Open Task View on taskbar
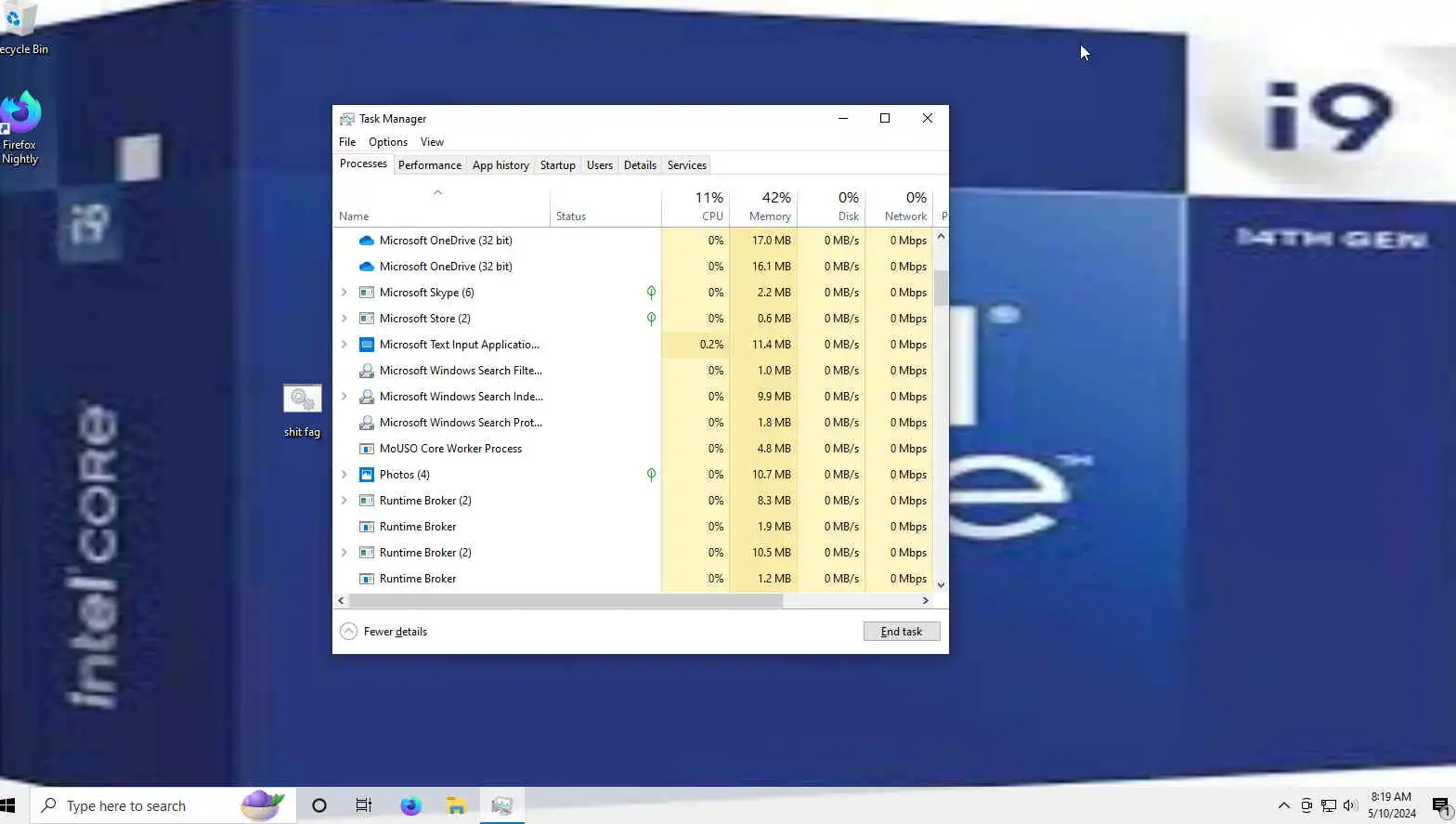 tap(364, 805)
